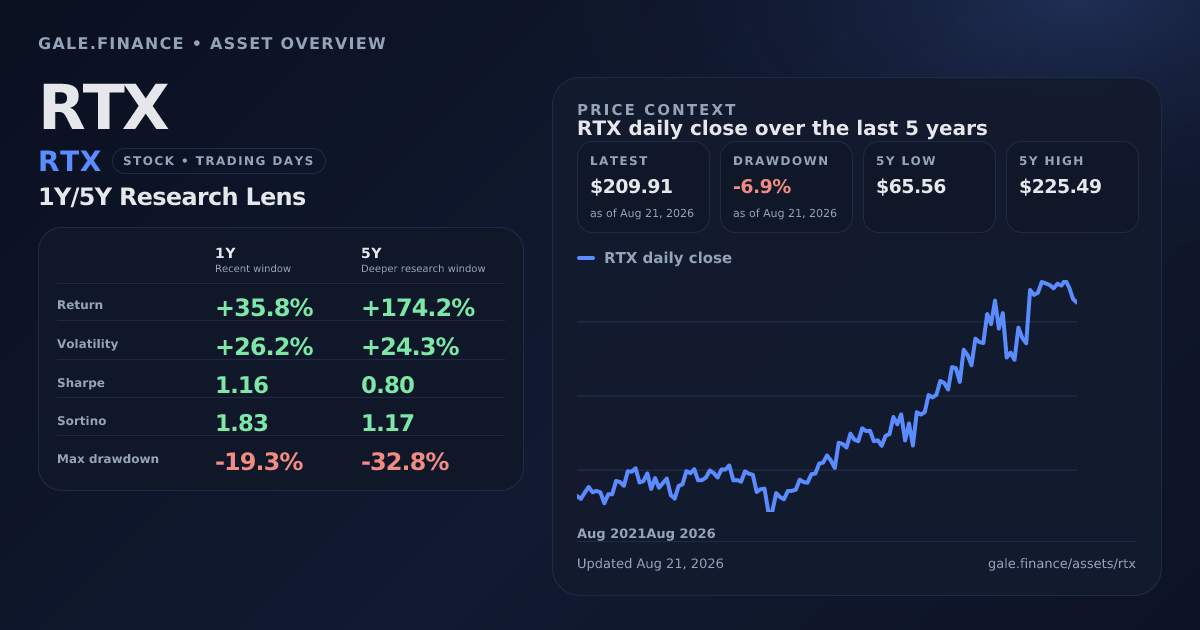
Task: Select the Sortino row label
Action: pyautogui.click(x=82, y=421)
